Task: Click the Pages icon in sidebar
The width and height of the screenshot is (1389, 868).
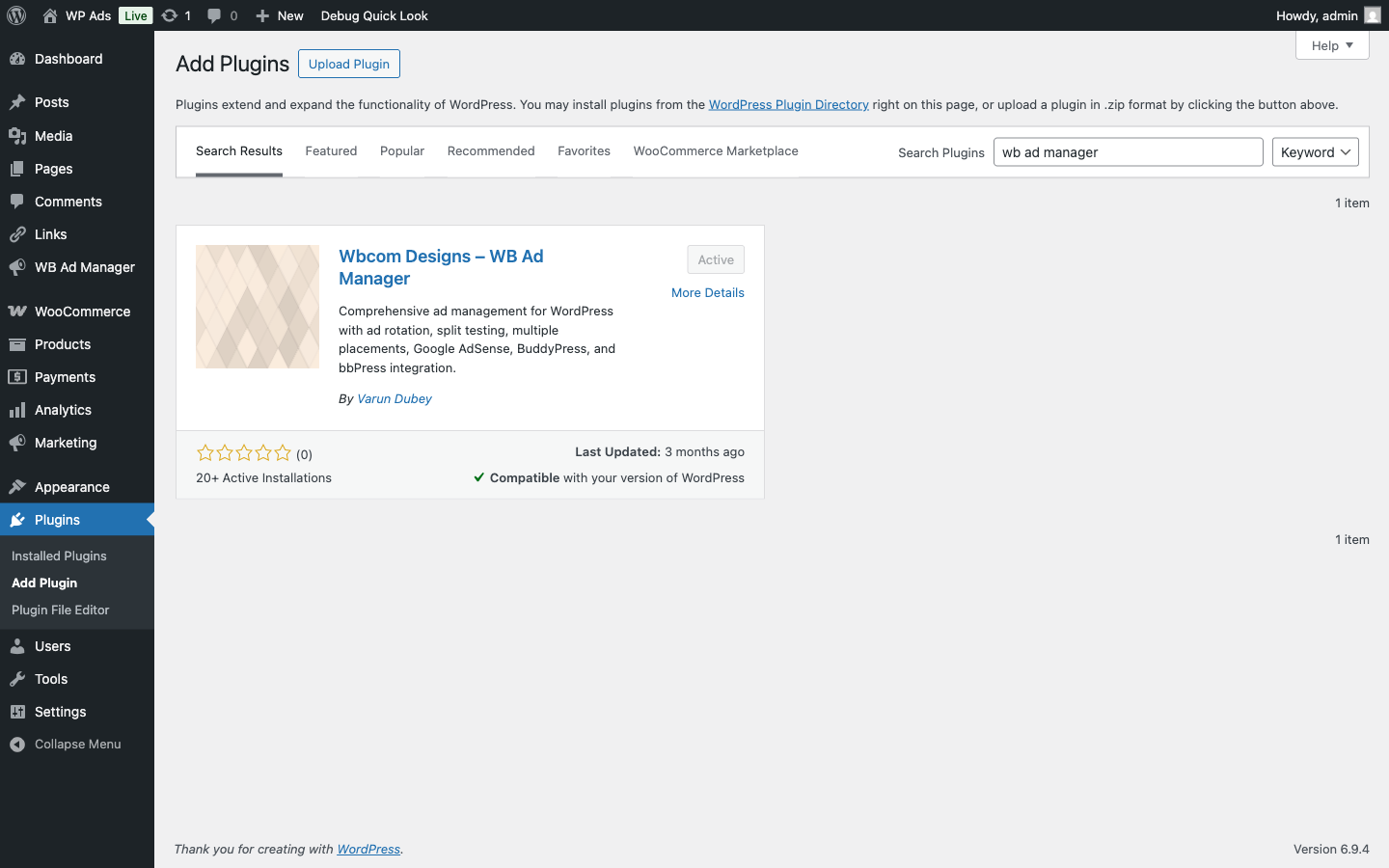Action: coord(17,169)
